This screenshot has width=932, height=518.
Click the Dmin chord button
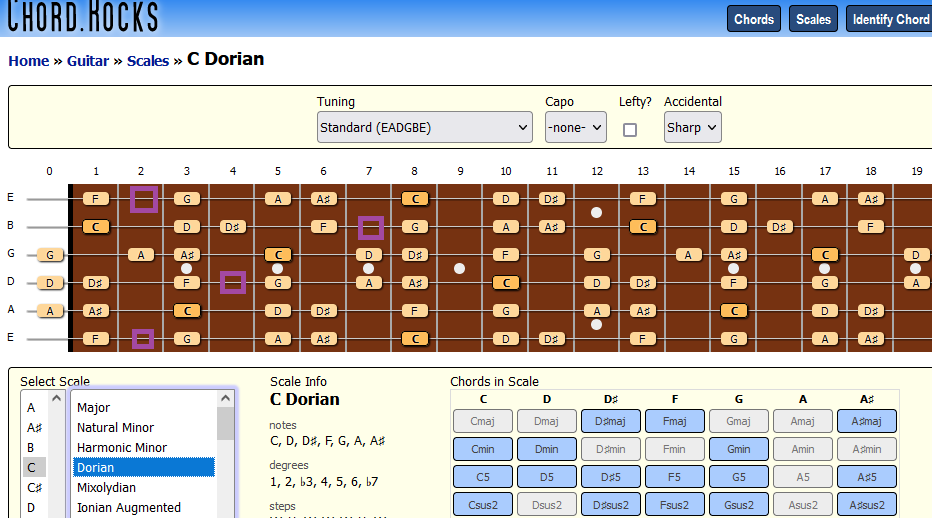[x=547, y=449]
